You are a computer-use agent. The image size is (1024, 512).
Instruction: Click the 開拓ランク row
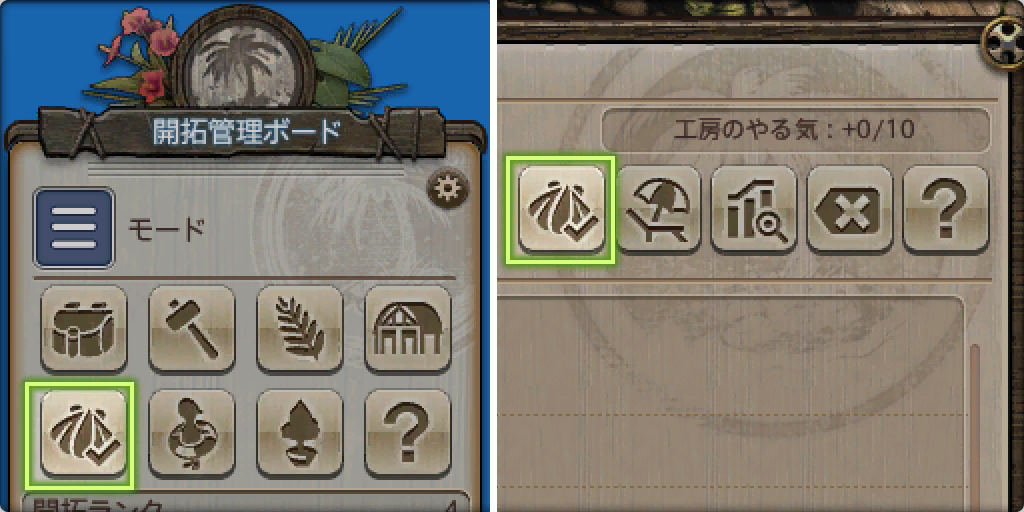coord(246,502)
